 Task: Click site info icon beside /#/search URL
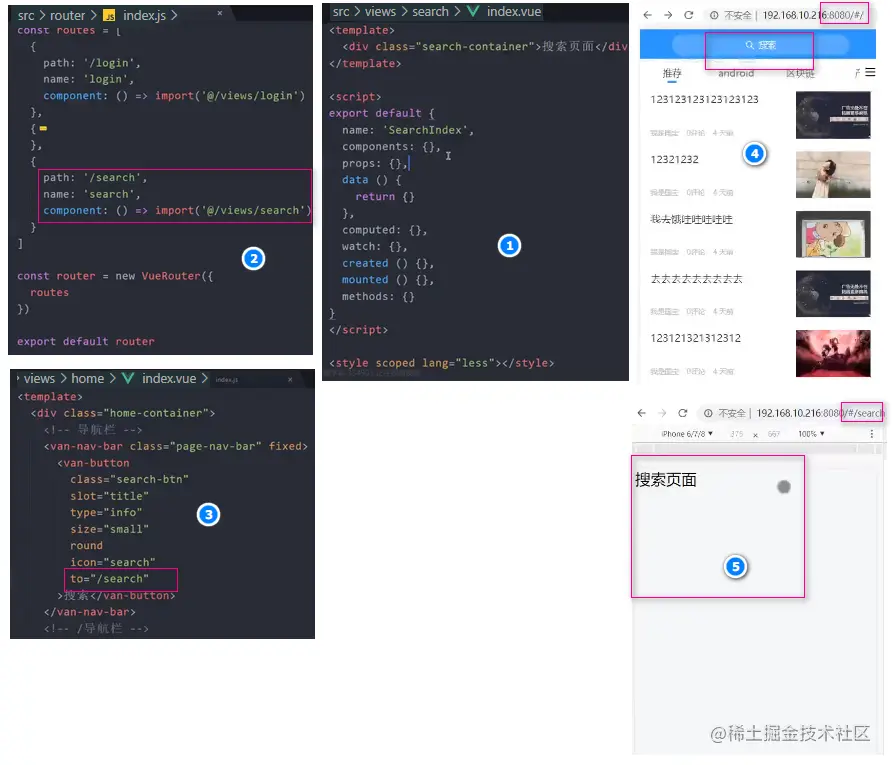click(708, 413)
